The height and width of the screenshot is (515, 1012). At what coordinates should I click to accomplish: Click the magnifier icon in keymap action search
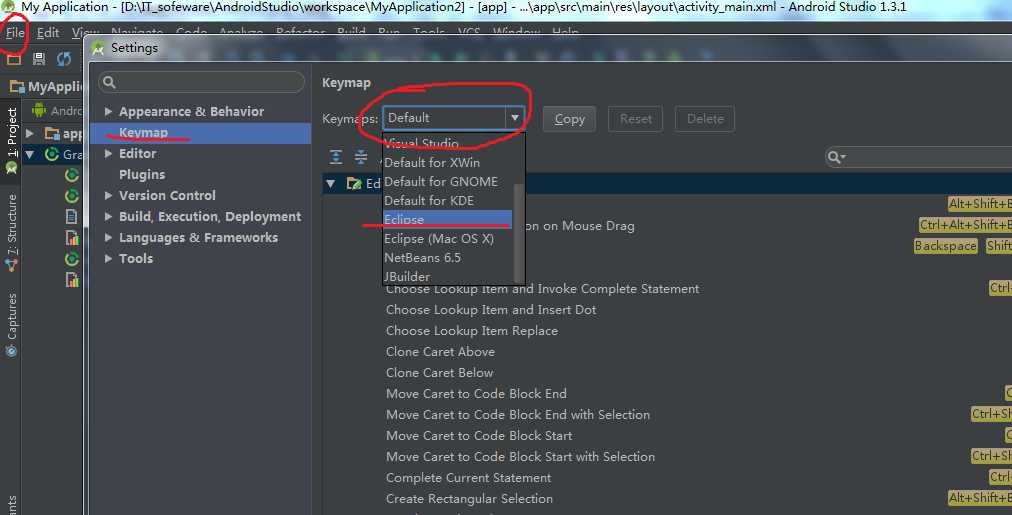pyautogui.click(x=836, y=157)
